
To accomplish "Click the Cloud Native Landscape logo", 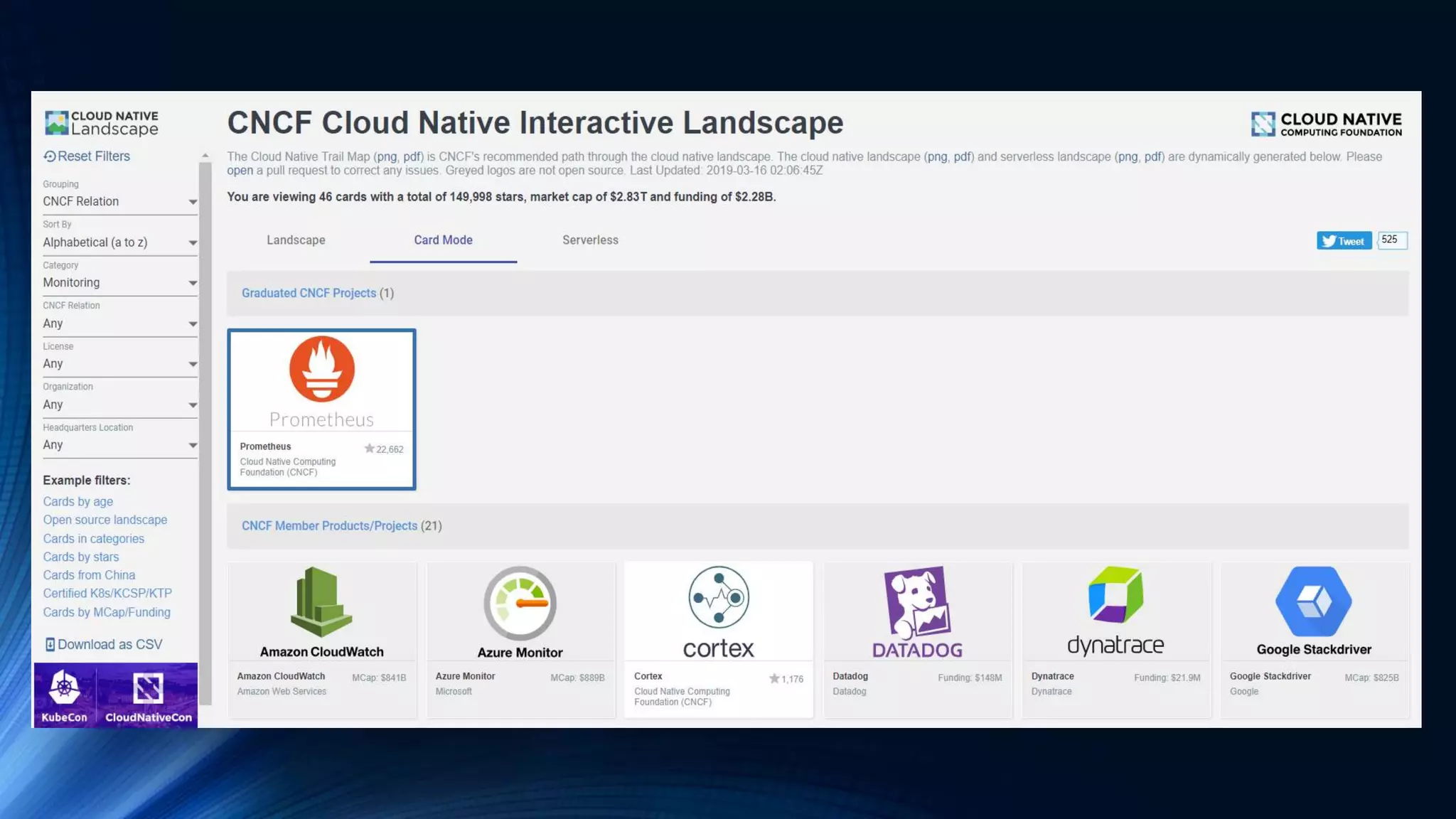I will pyautogui.click(x=102, y=123).
